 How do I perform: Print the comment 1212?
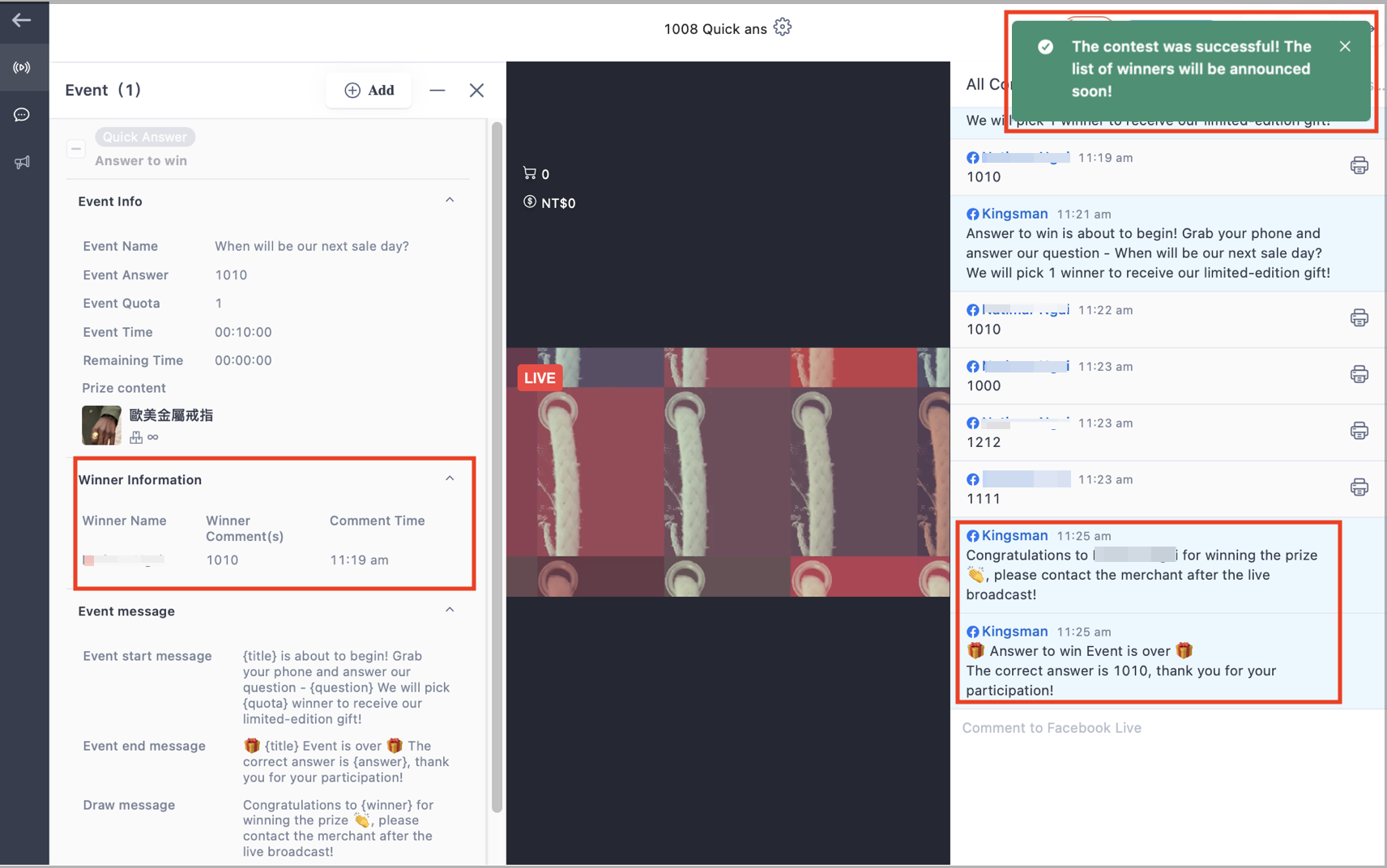[x=1359, y=431]
